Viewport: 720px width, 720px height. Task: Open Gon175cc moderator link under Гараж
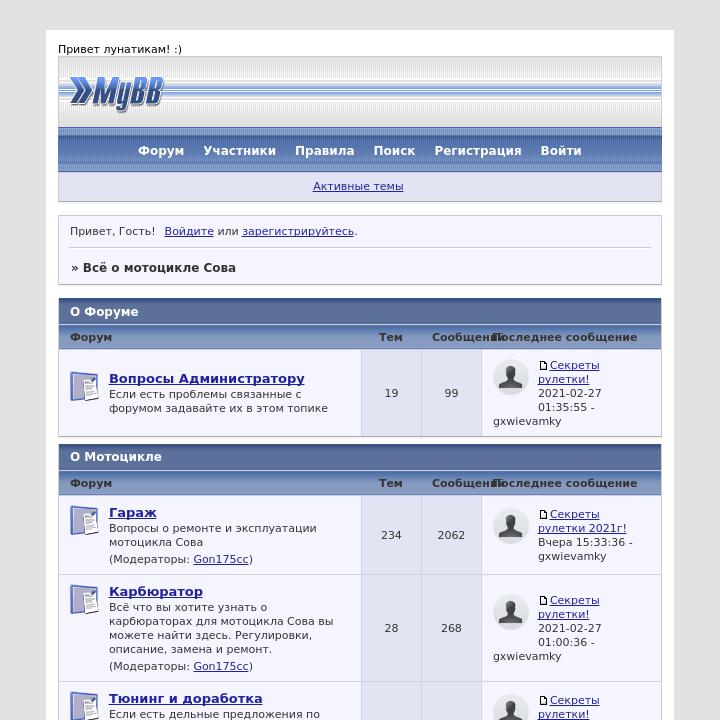pos(221,559)
